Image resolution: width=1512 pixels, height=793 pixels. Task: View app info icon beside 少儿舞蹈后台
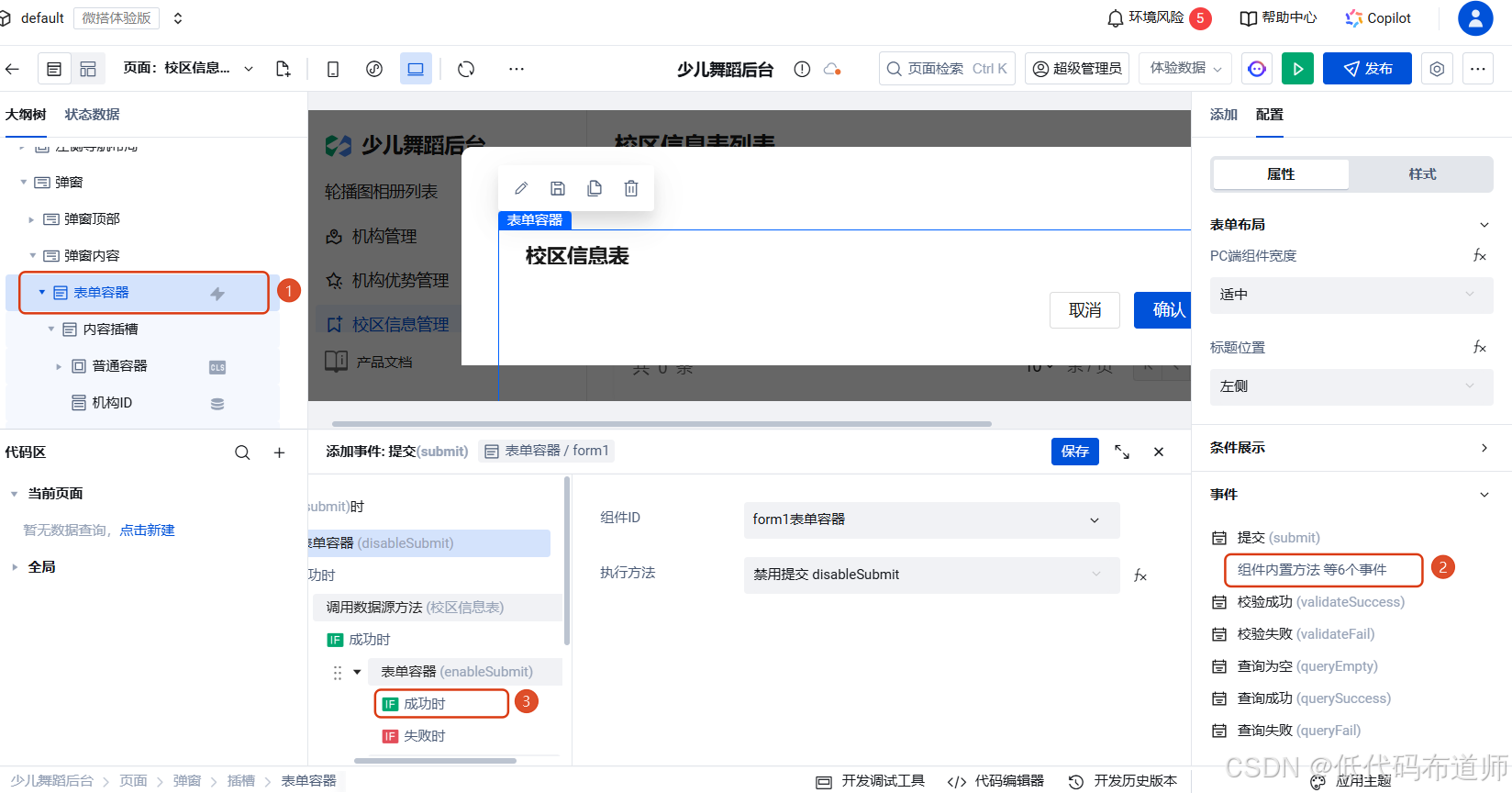(x=802, y=69)
